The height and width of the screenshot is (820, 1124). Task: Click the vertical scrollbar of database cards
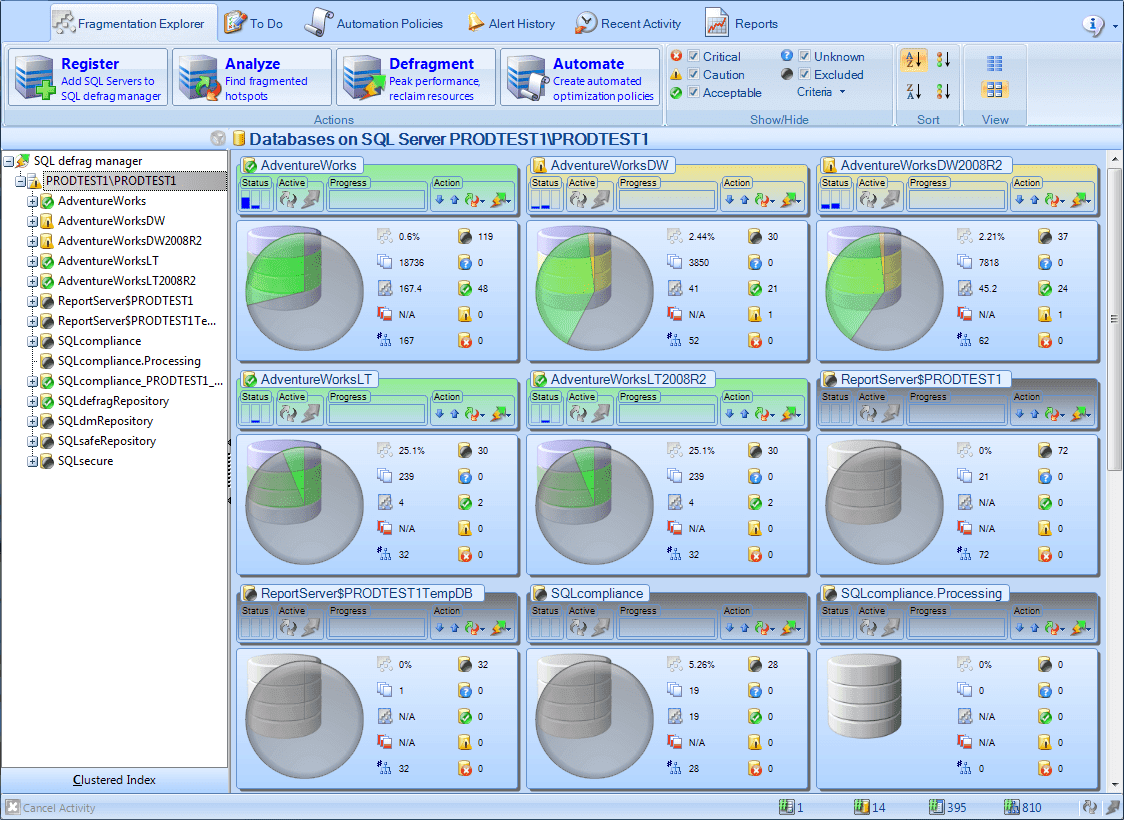click(x=1114, y=319)
